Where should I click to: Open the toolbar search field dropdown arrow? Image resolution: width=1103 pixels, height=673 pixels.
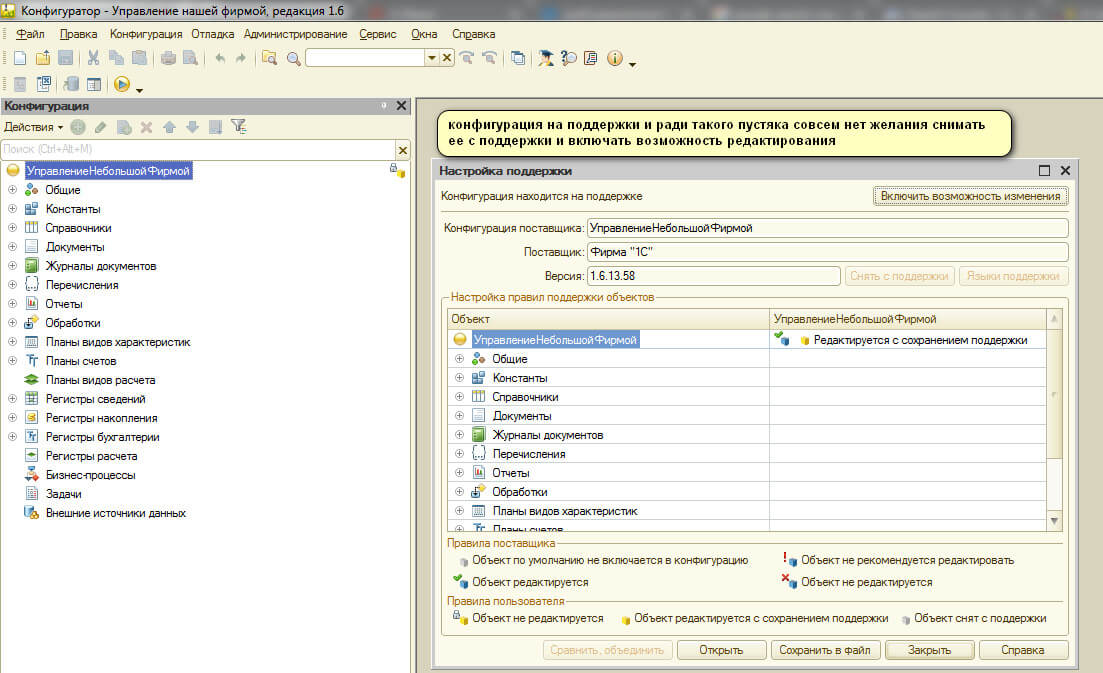[x=432, y=58]
